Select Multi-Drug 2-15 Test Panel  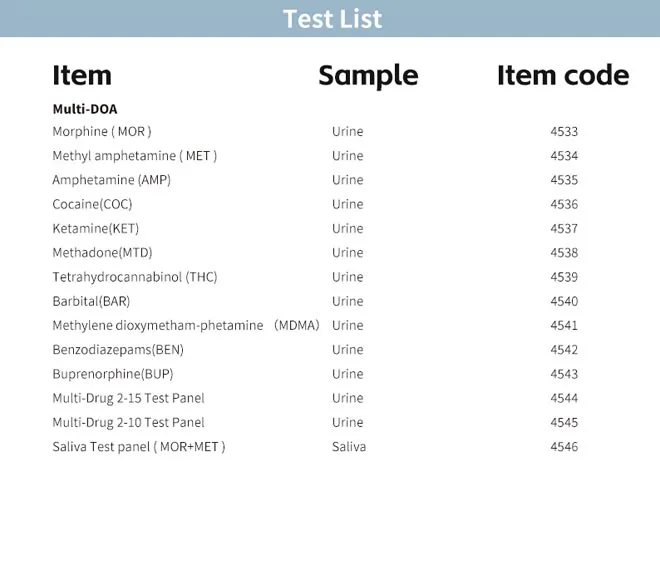pos(128,398)
